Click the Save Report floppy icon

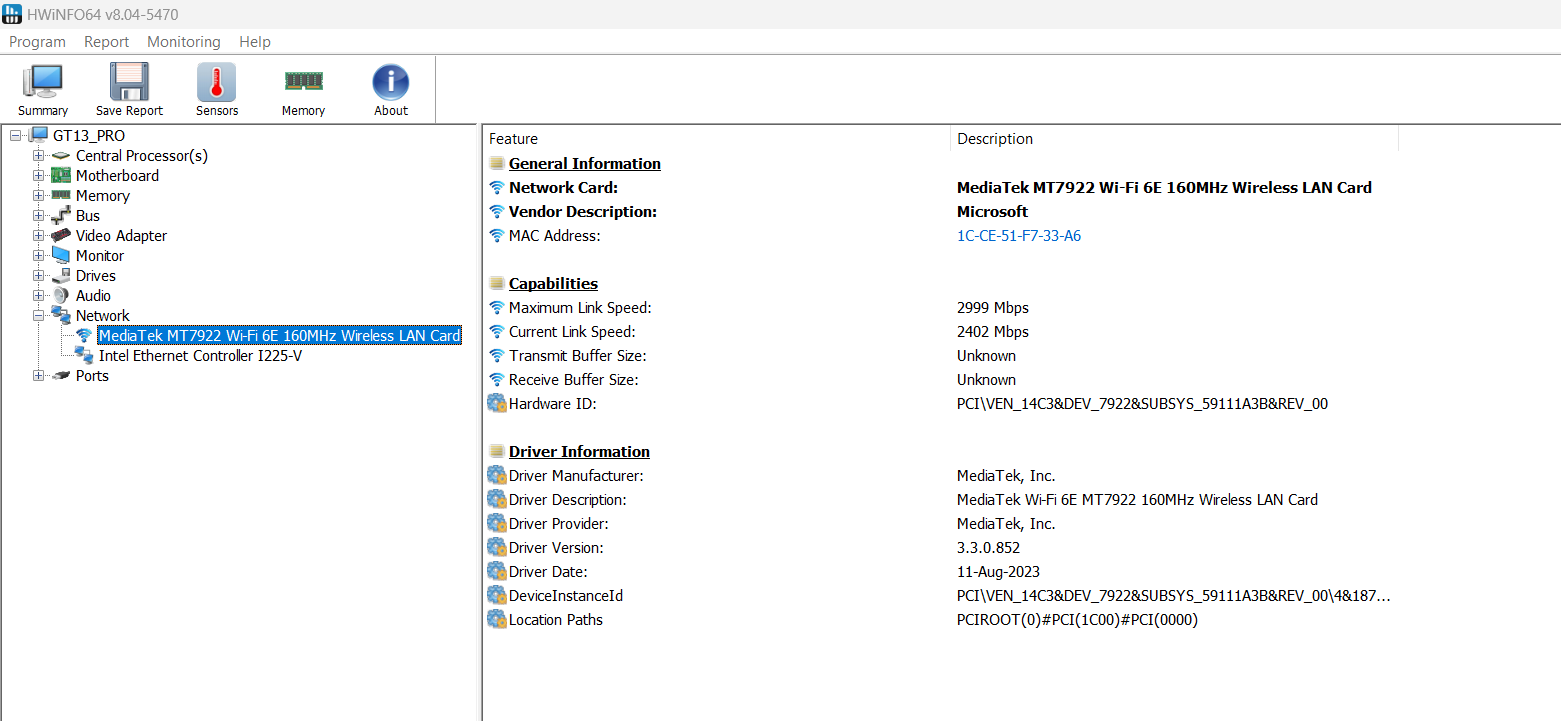click(129, 82)
